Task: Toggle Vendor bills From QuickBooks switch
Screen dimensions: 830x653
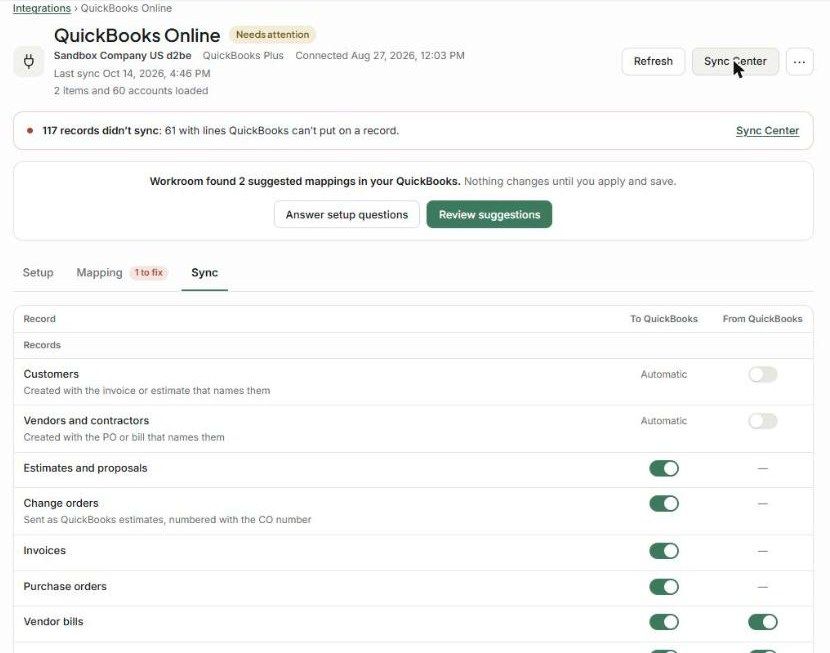Action: coord(762,622)
